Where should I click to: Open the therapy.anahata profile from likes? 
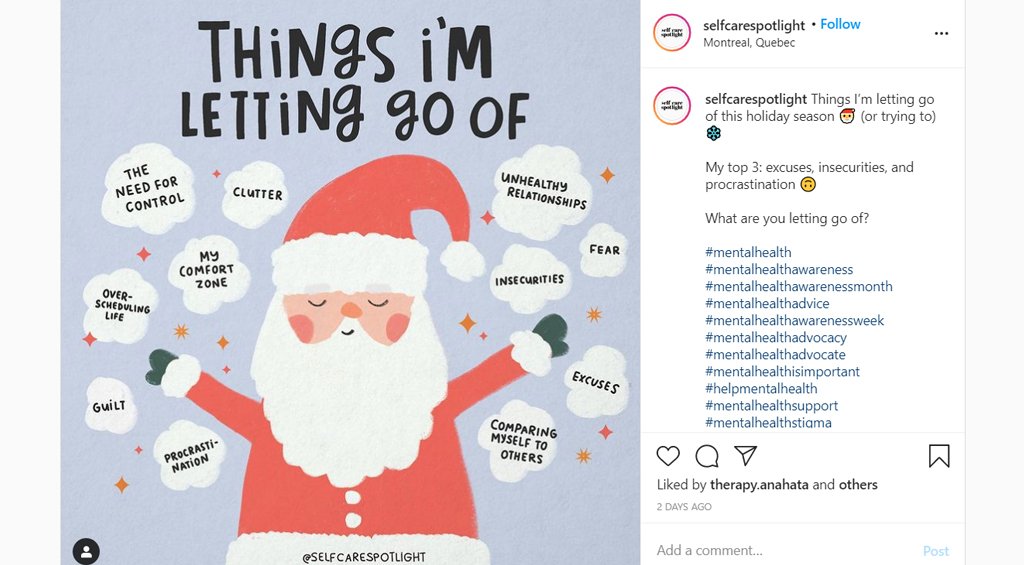point(759,484)
